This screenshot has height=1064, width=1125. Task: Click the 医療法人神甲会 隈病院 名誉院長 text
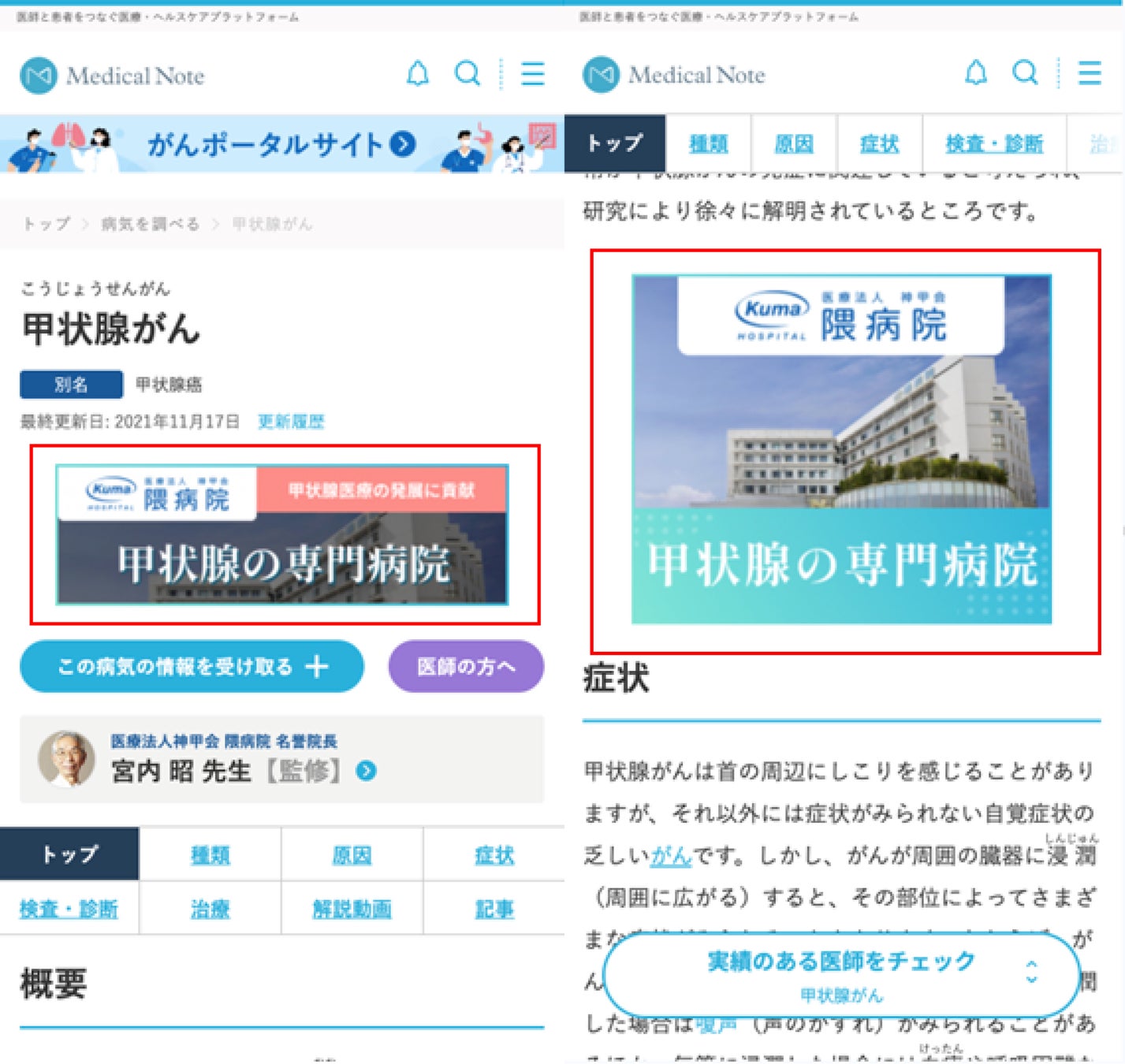click(224, 742)
